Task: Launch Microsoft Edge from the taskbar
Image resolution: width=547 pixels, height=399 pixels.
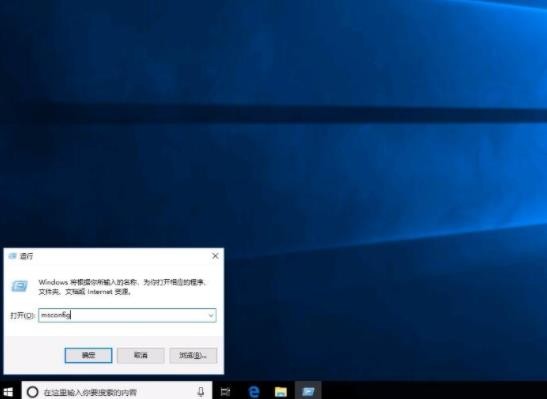Action: click(x=254, y=392)
